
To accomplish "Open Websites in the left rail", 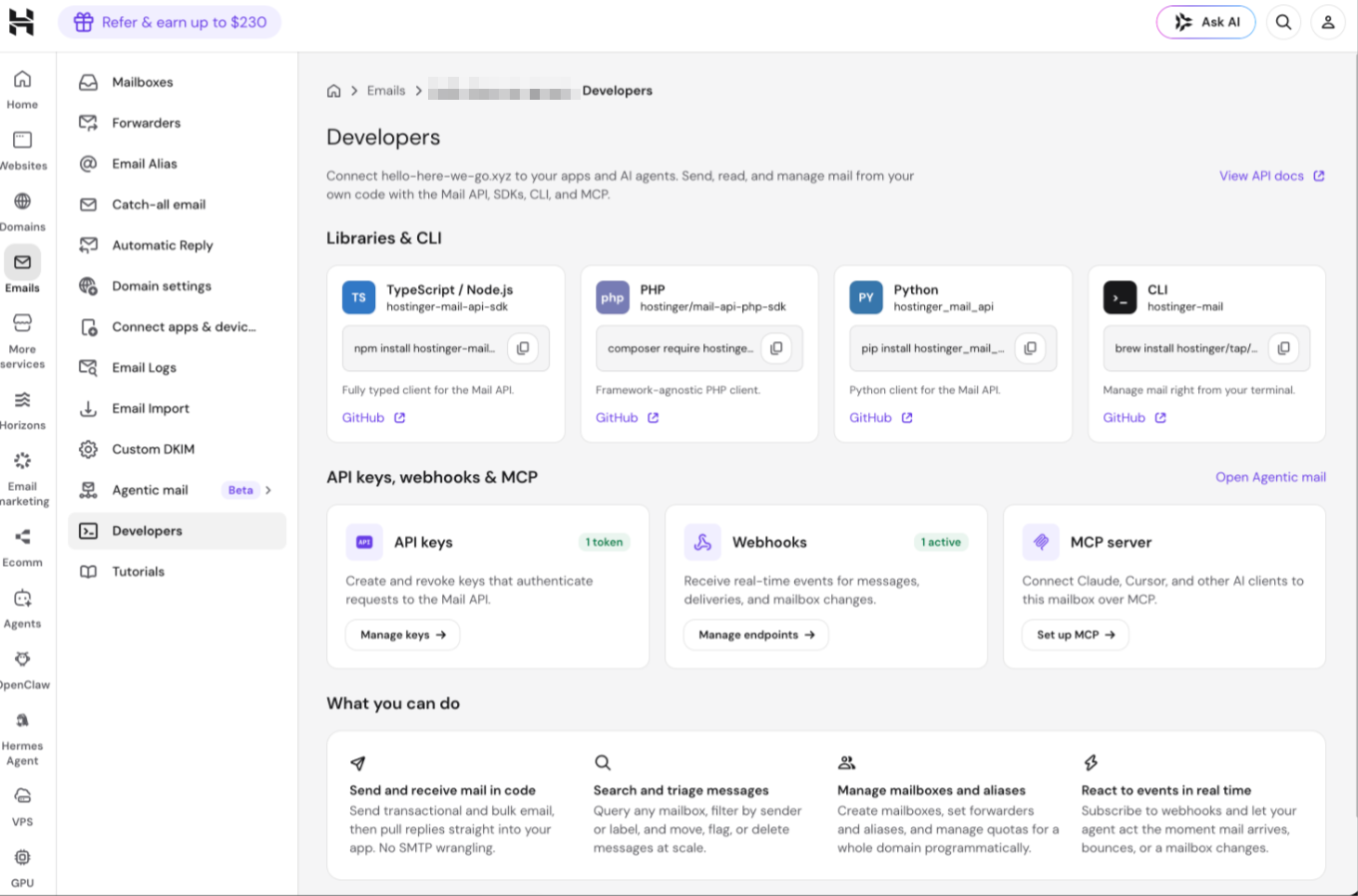I will pyautogui.click(x=22, y=151).
